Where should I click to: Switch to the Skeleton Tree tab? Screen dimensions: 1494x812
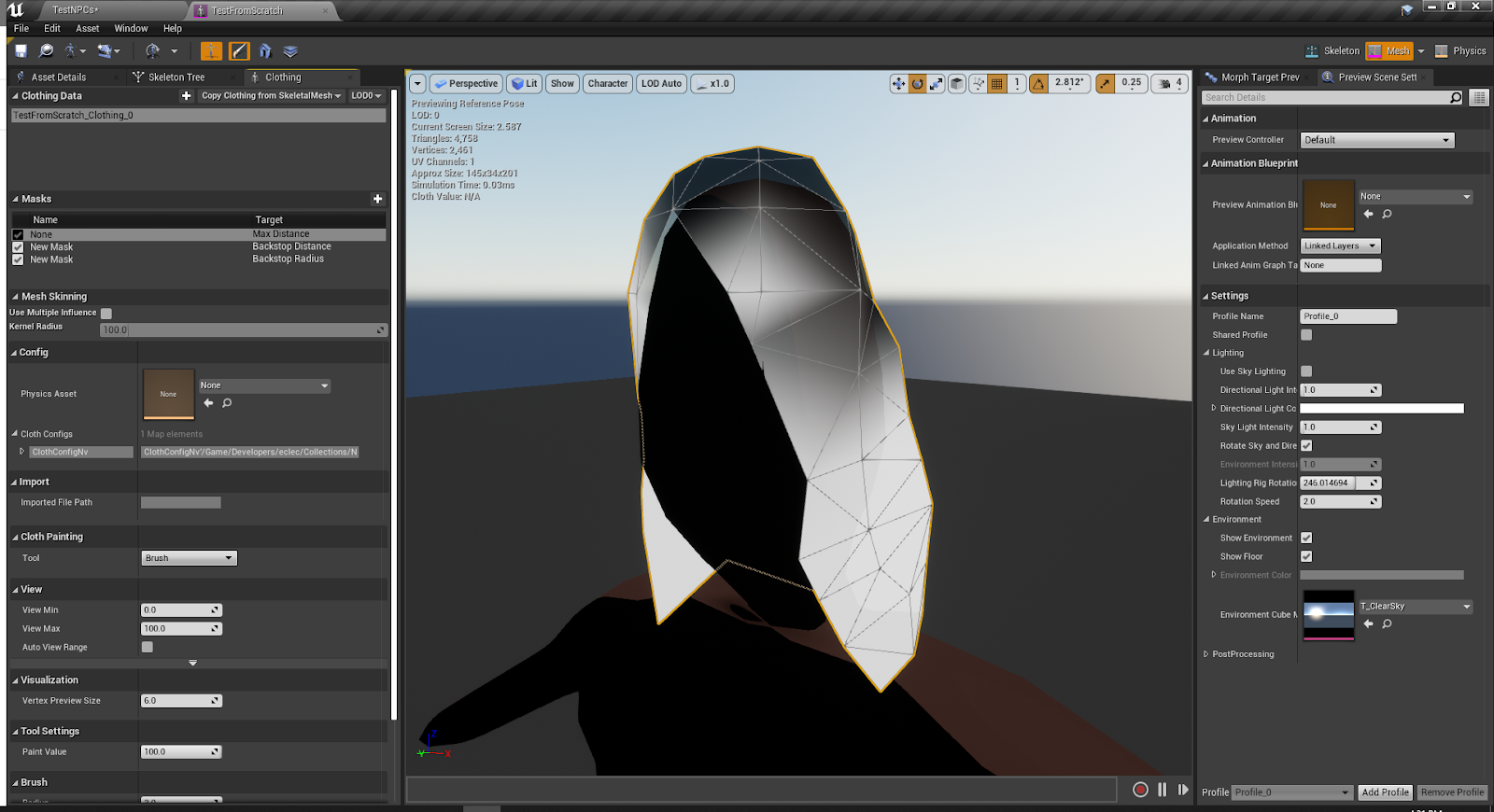(x=176, y=77)
